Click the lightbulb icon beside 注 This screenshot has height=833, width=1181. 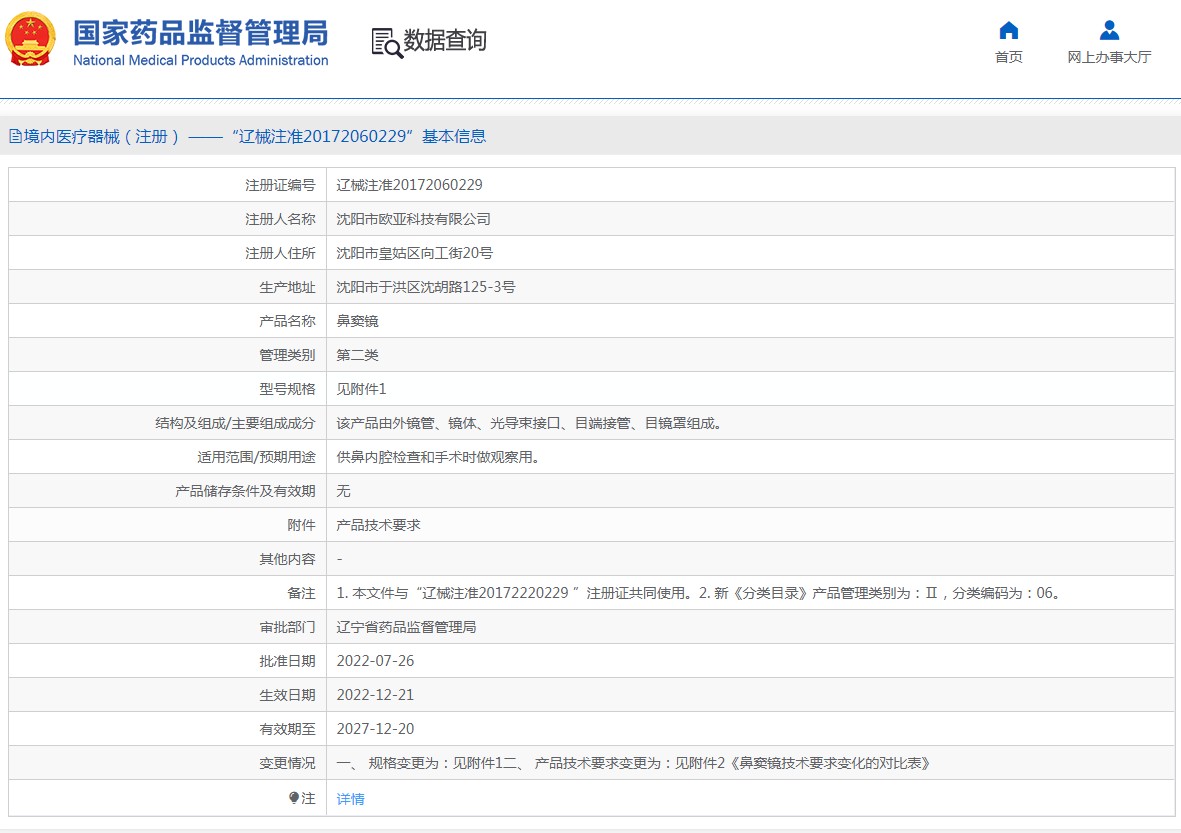(x=293, y=798)
